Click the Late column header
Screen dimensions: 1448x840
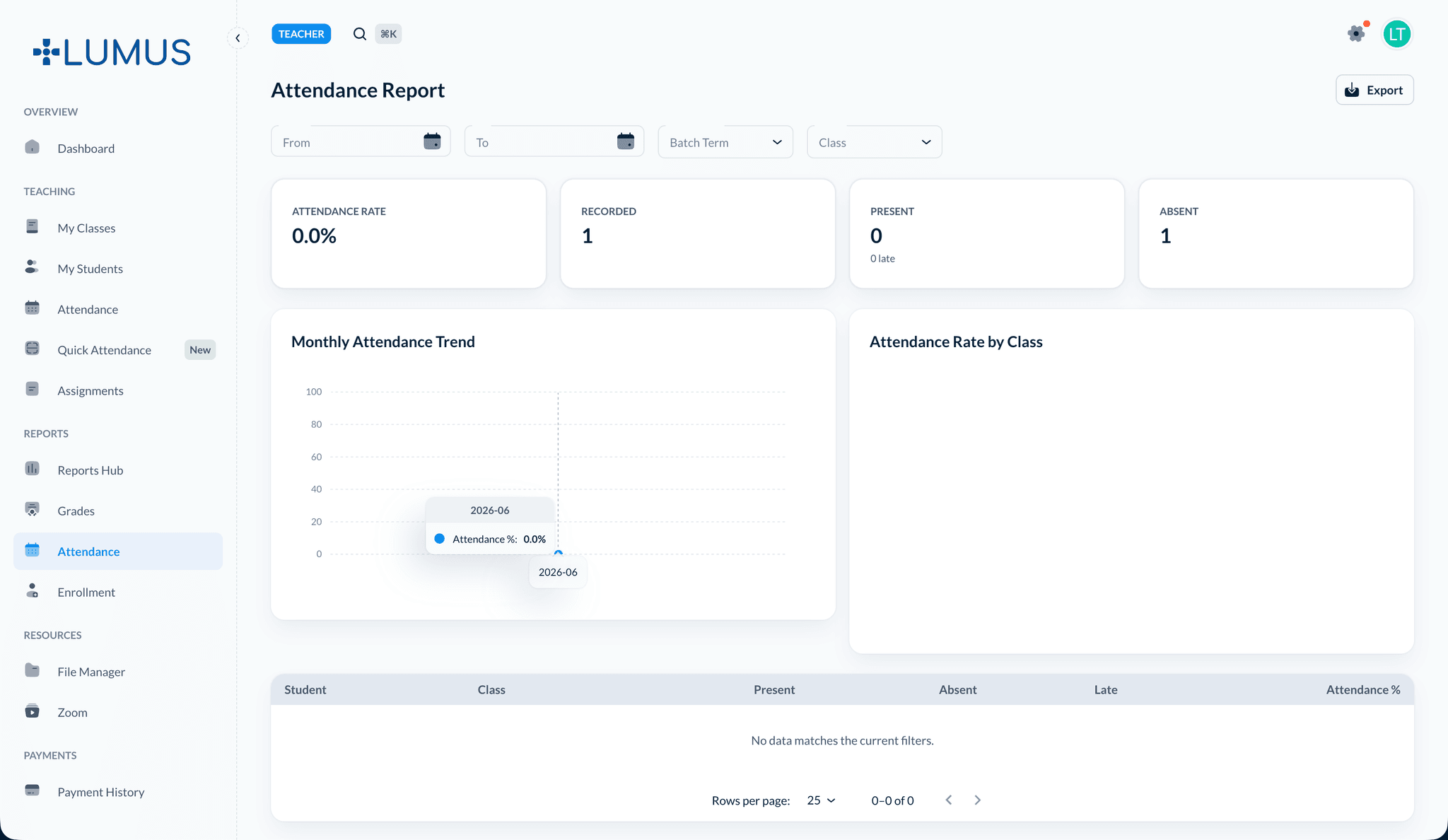pos(1106,689)
